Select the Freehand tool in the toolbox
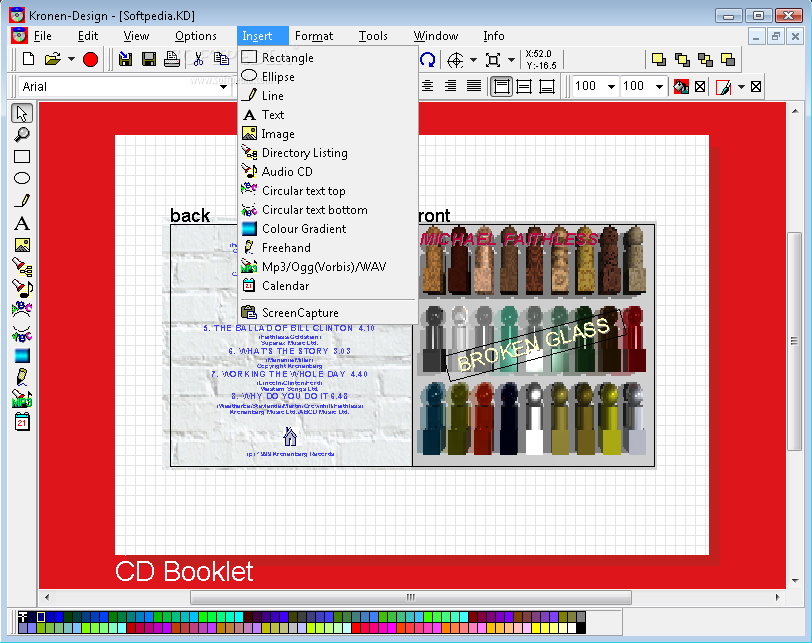The image size is (812, 643). click(x=22, y=377)
